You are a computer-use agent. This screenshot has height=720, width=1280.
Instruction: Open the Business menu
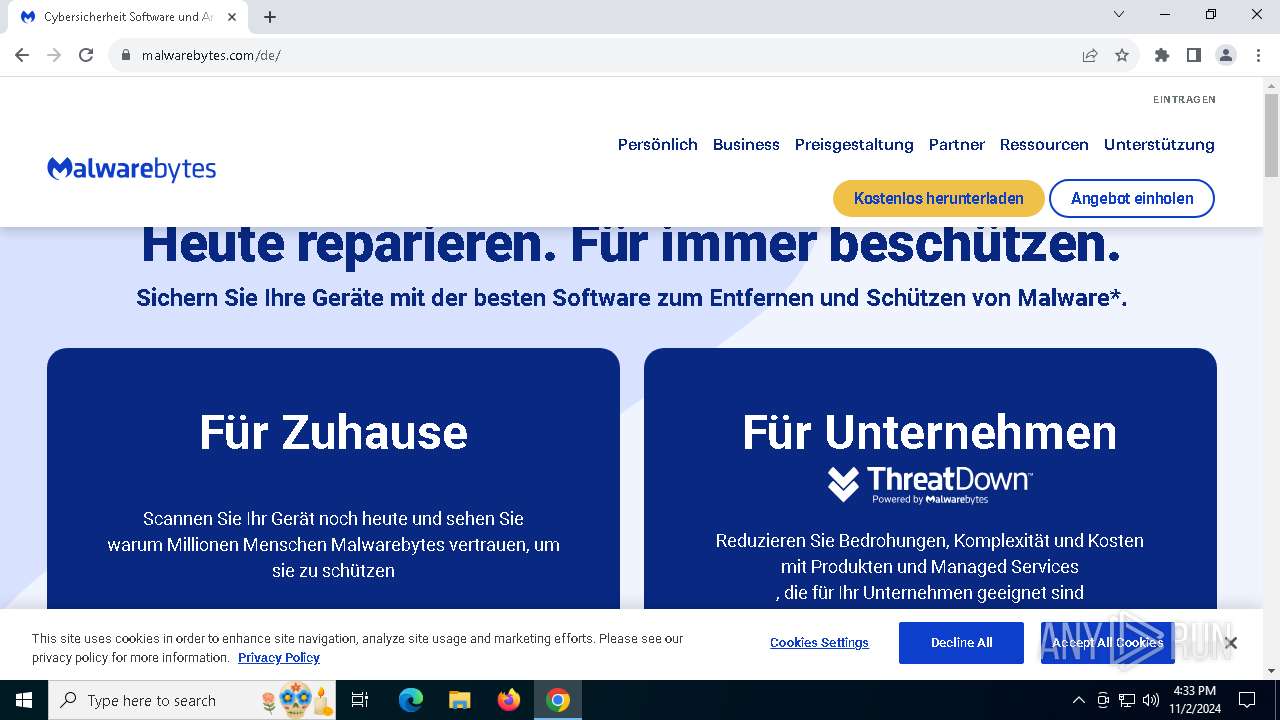tap(746, 145)
